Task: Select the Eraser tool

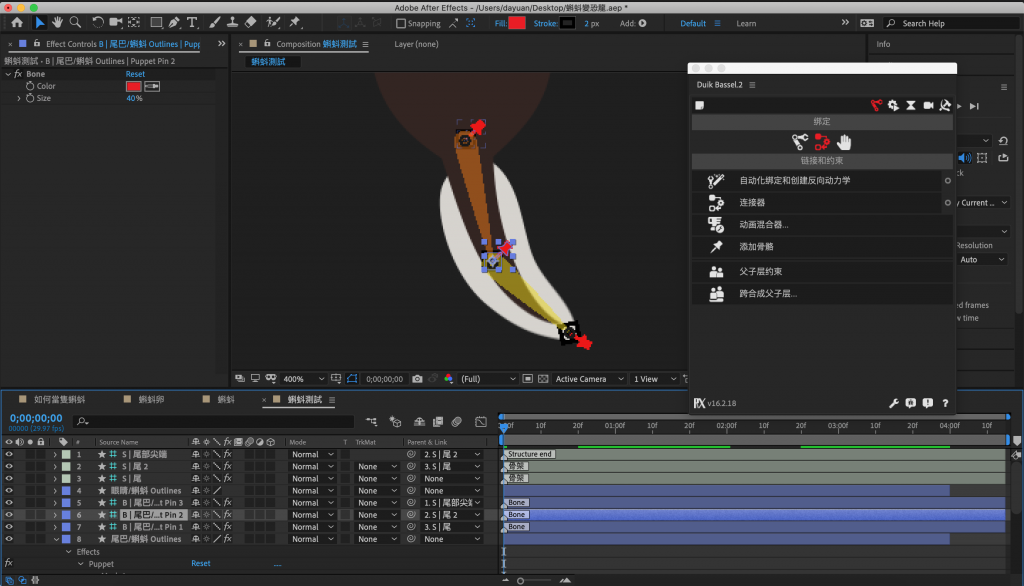Action: click(x=250, y=23)
